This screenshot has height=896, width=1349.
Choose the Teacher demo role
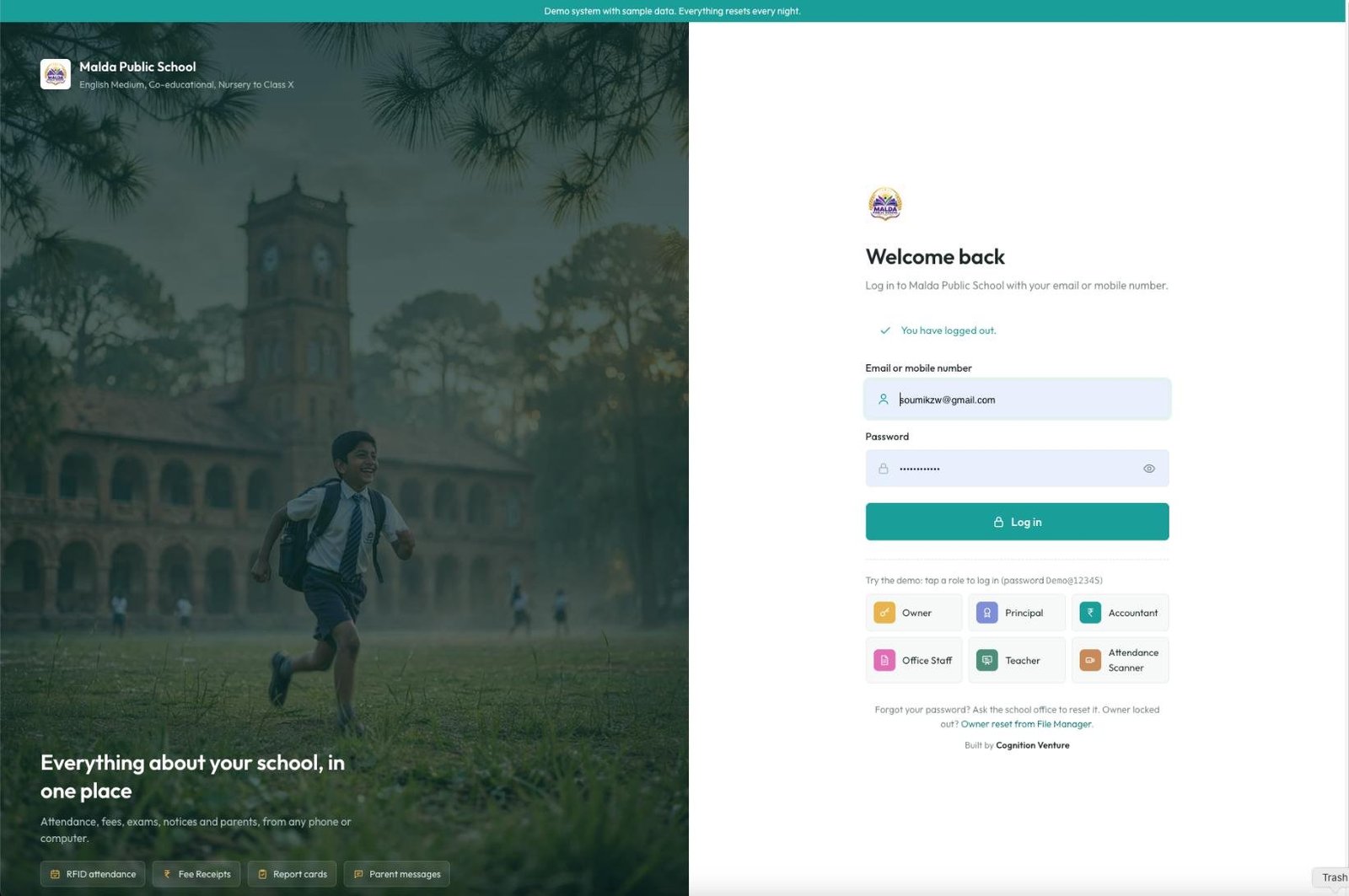tap(1016, 660)
